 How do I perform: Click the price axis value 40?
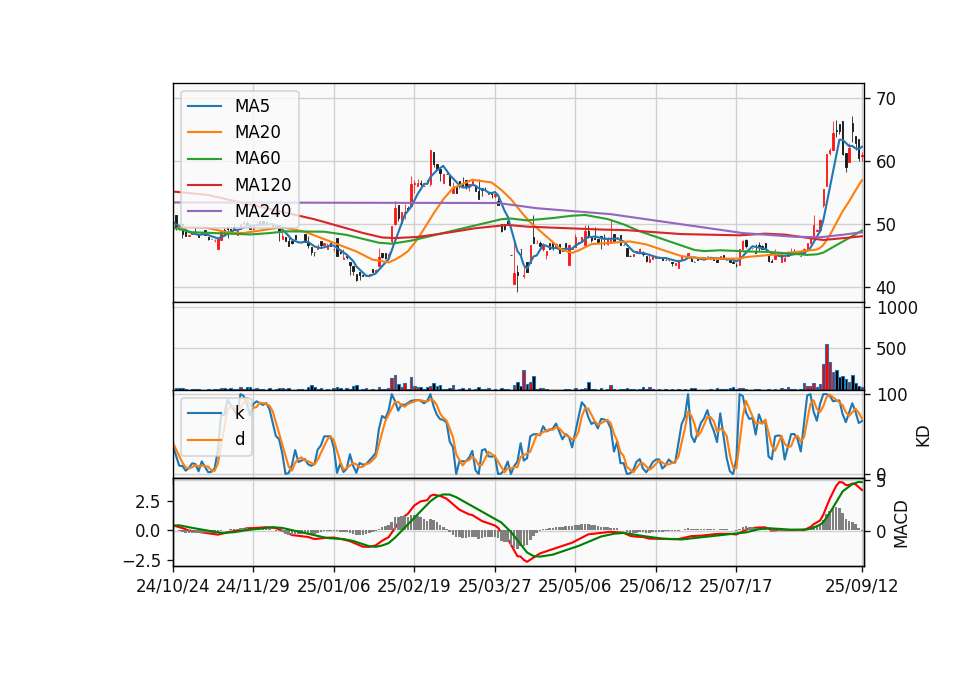point(886,288)
